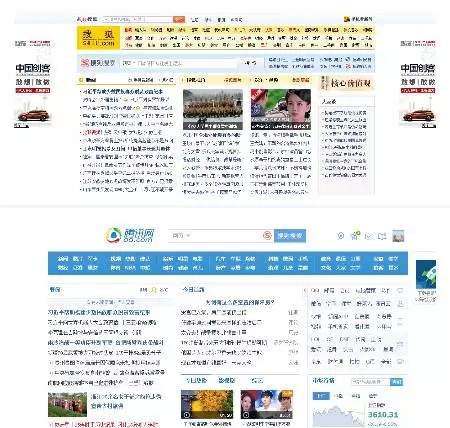Click the Tencent 腾讯网 qq.com logo
This screenshot has height=428, width=450.
[130, 235]
